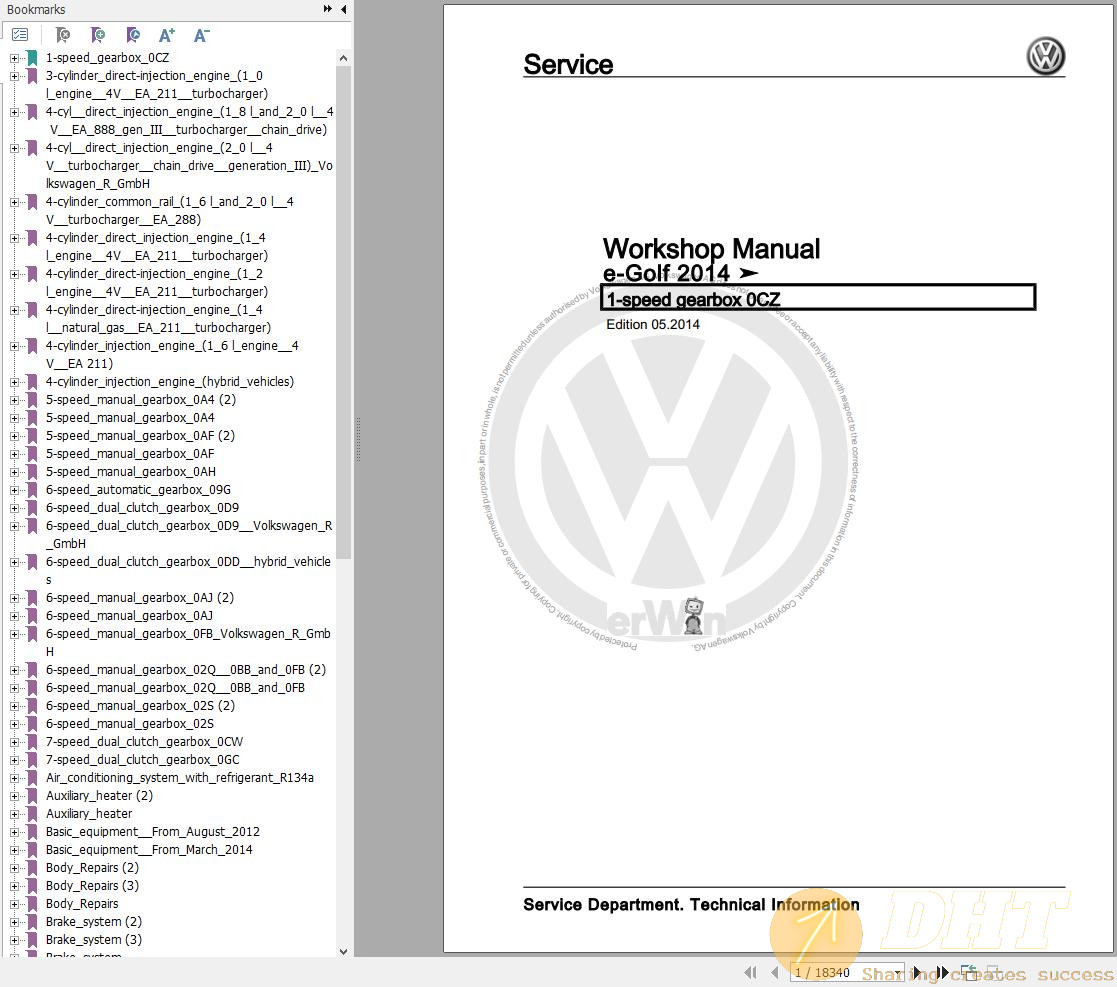Open 6-speed_manual_gearbox_0FB_Volkswagen_R_GmbH bookmark
The width and height of the screenshot is (1117, 987).
coord(188,642)
